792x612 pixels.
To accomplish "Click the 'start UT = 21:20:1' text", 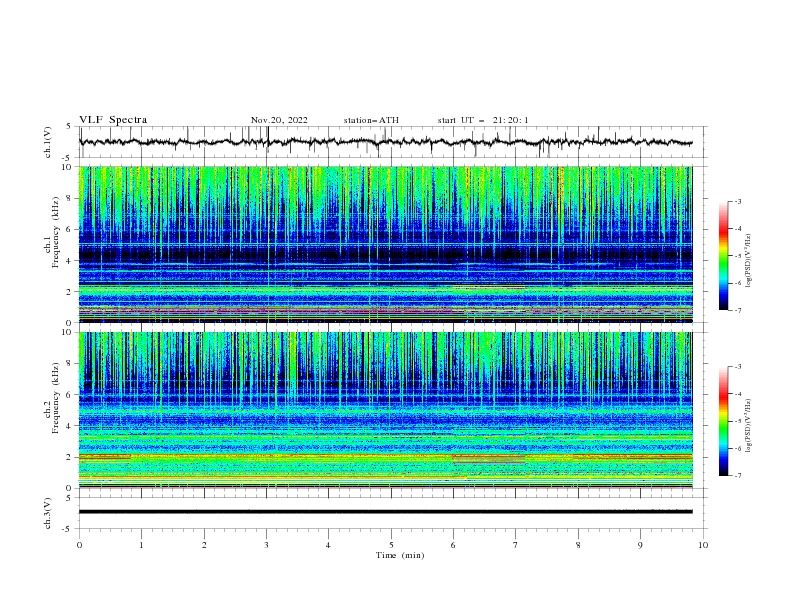I will coord(483,120).
